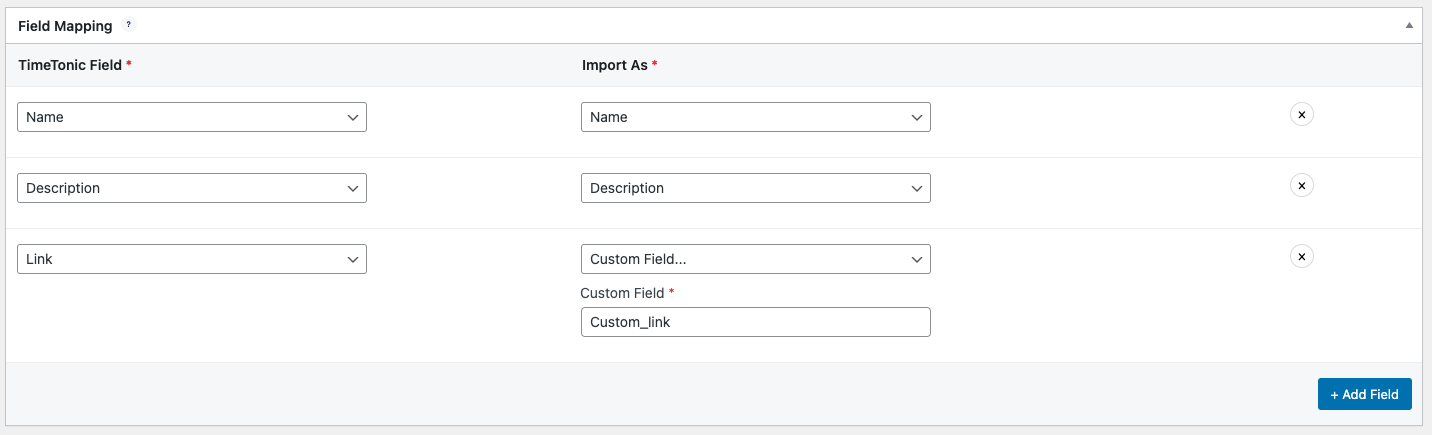Collapse the Field Mapping panel arrow
This screenshot has height=435, width=1432.
[1409, 26]
